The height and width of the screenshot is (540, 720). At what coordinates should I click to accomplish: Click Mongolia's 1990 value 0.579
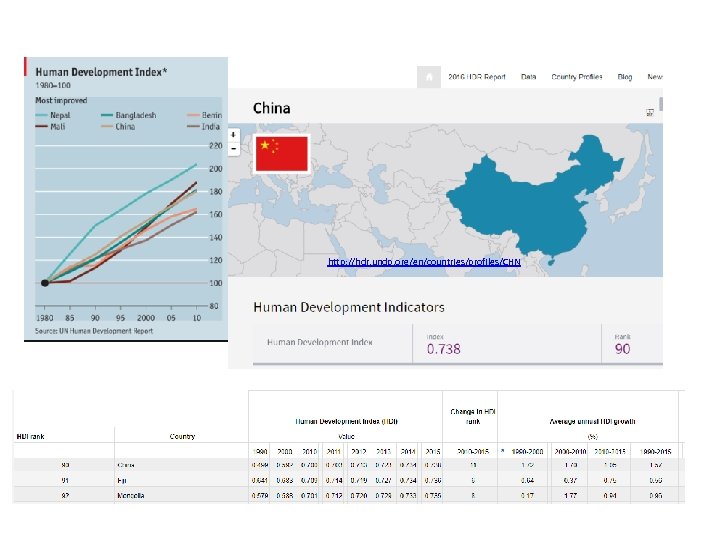[x=260, y=495]
